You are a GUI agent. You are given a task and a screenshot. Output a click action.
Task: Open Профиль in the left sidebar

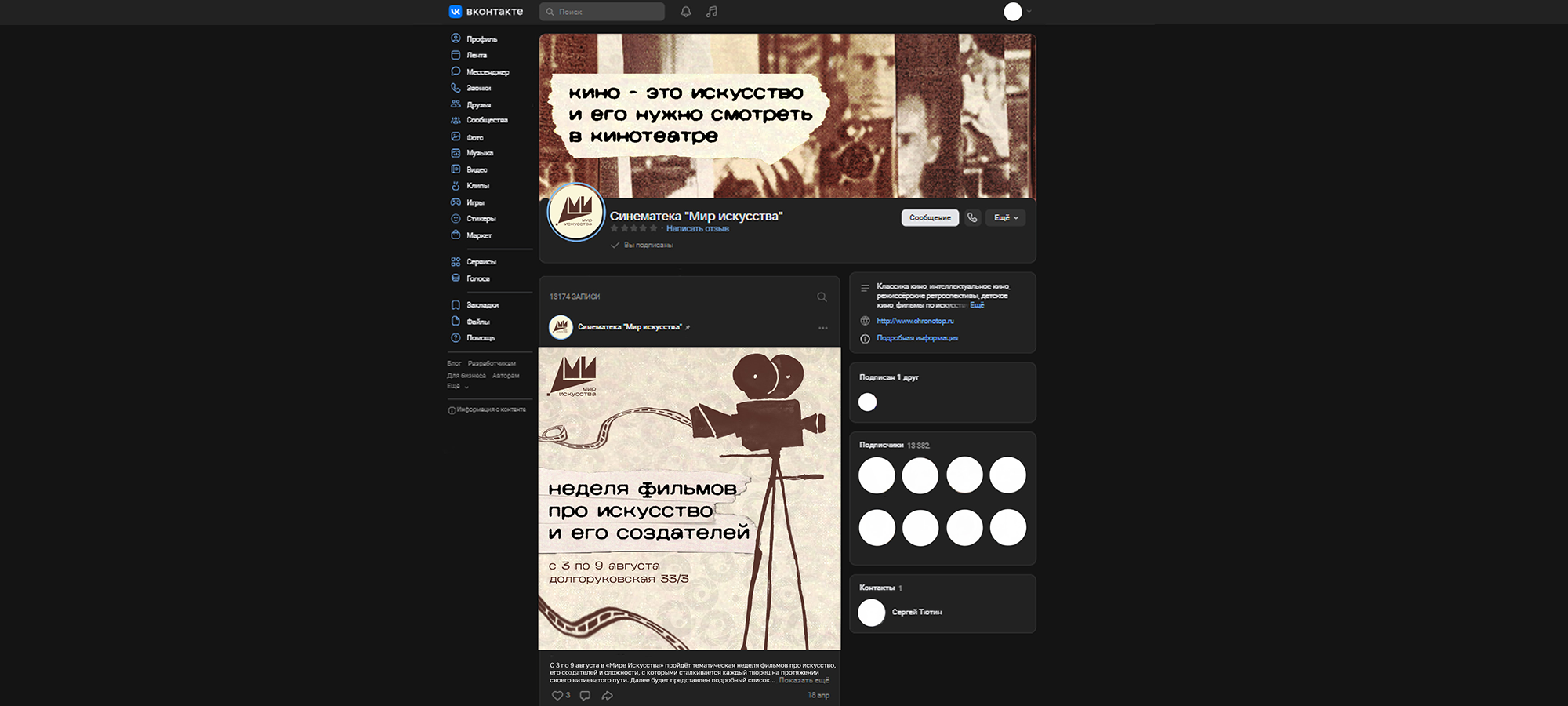[474, 38]
